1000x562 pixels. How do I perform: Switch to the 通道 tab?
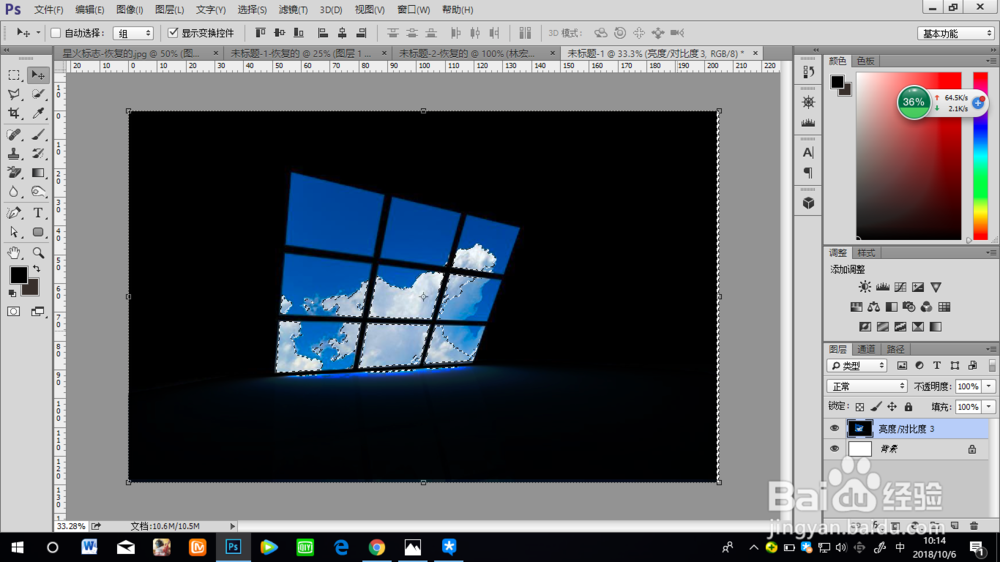866,349
